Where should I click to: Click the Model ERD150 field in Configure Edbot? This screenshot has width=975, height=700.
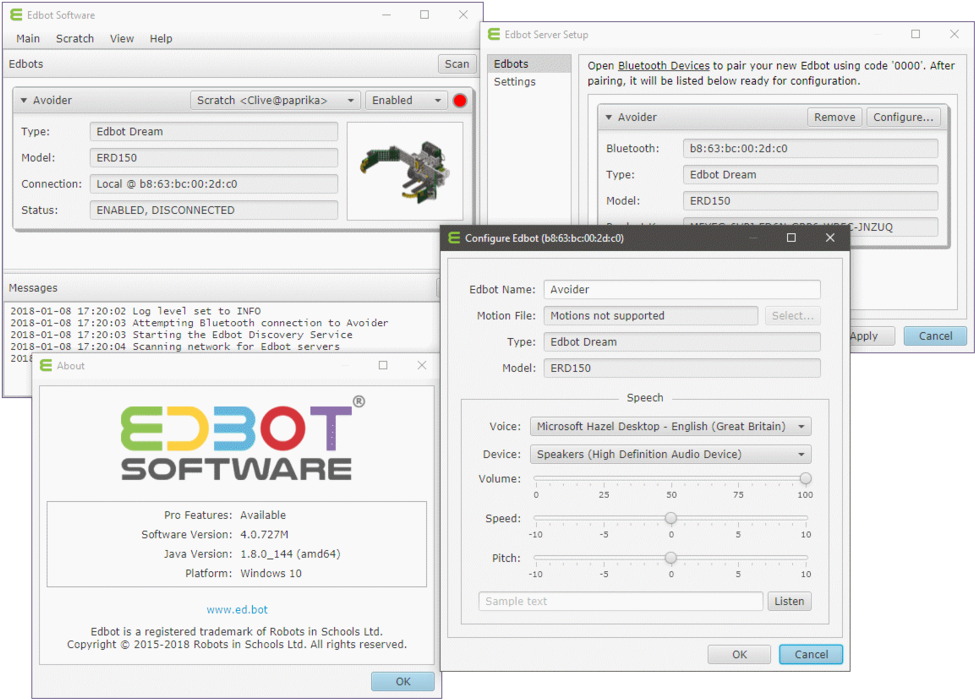[682, 368]
